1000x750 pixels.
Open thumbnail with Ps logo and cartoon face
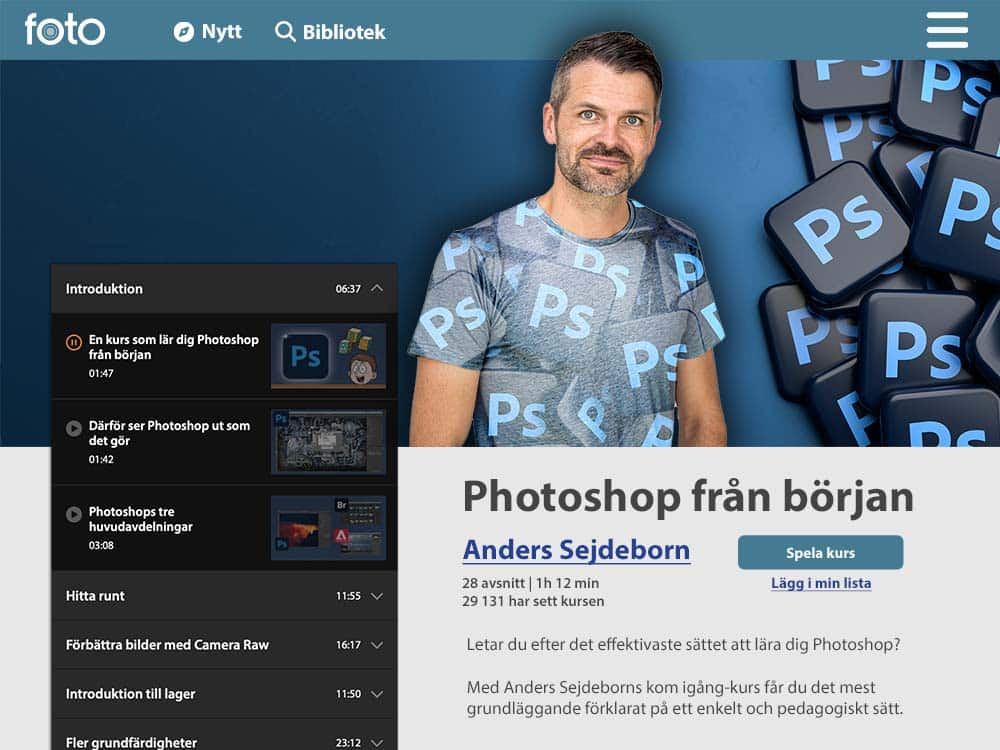click(x=328, y=356)
